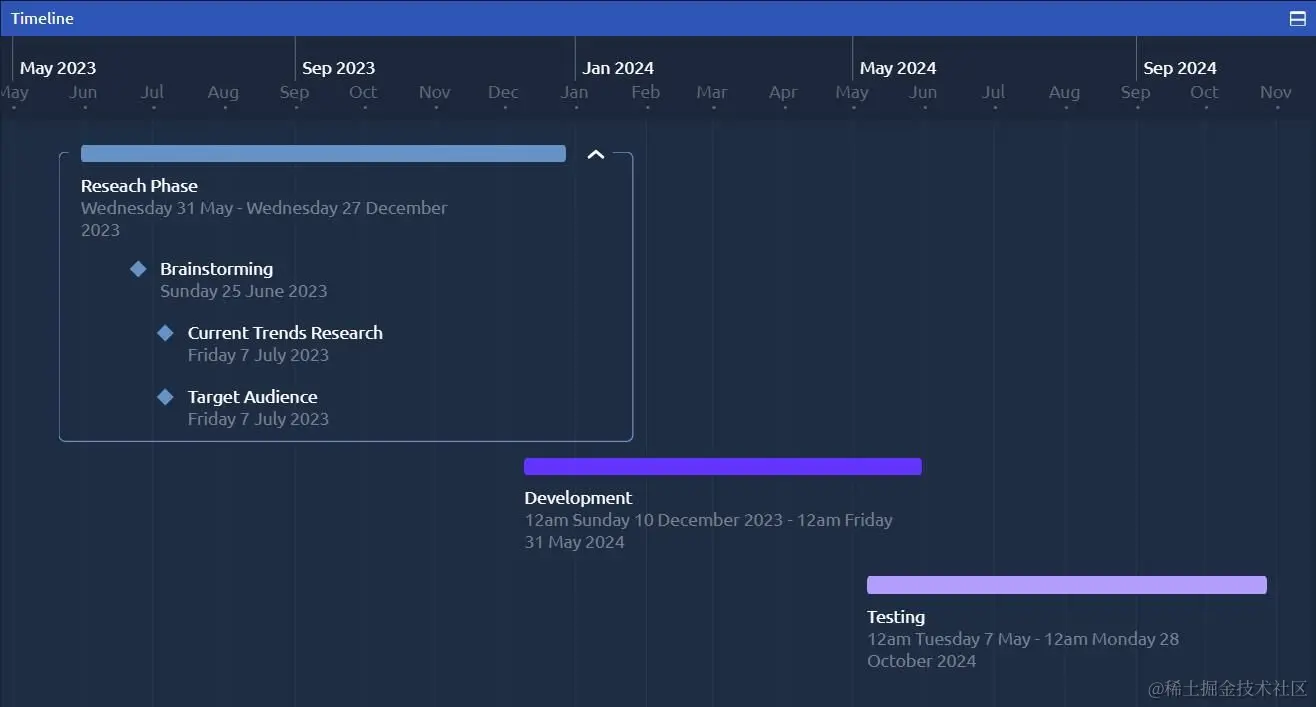Collapse the Timeline panel with the header icon

(x=1296, y=18)
